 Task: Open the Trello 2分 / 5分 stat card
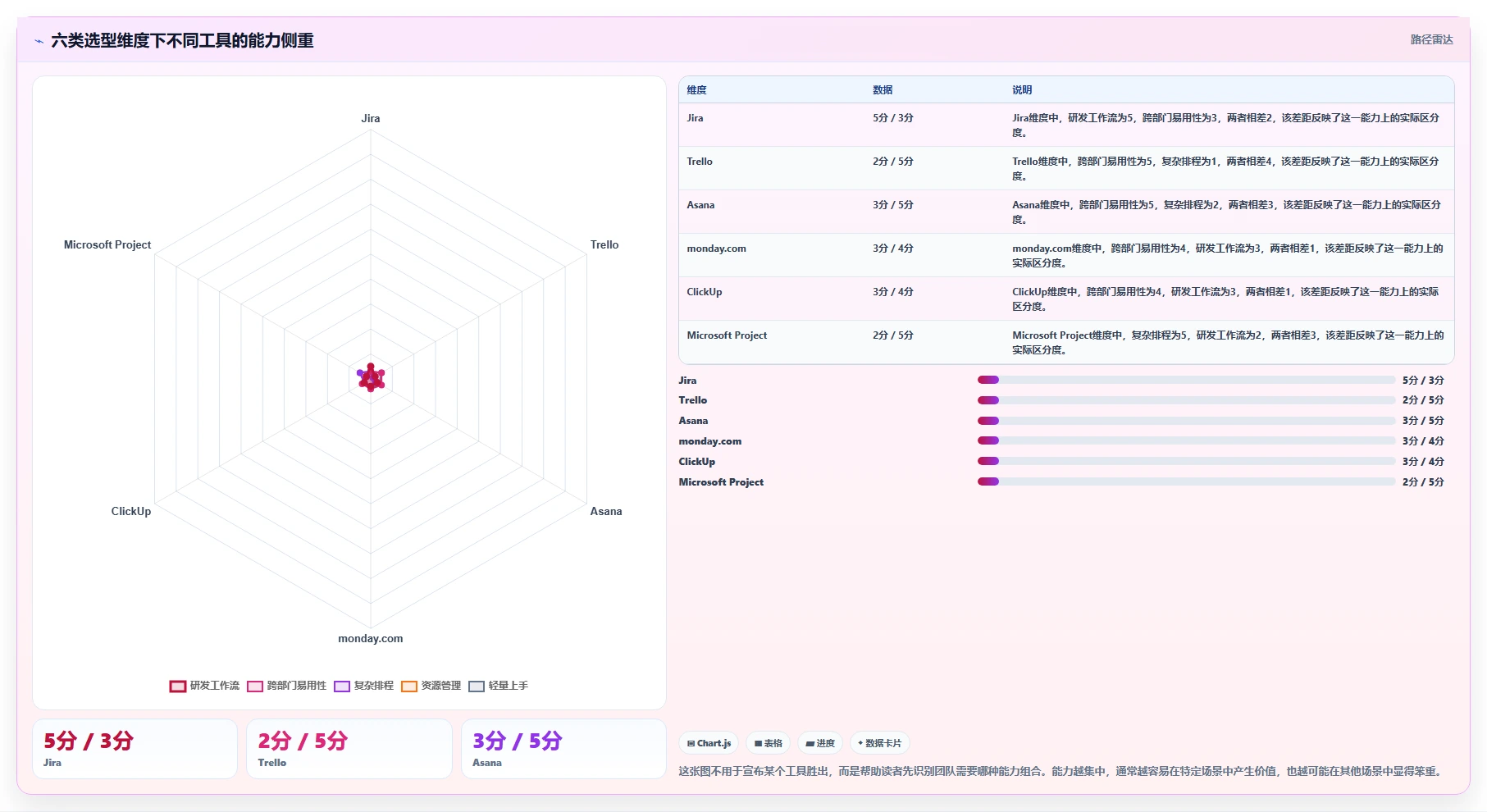tap(349, 749)
